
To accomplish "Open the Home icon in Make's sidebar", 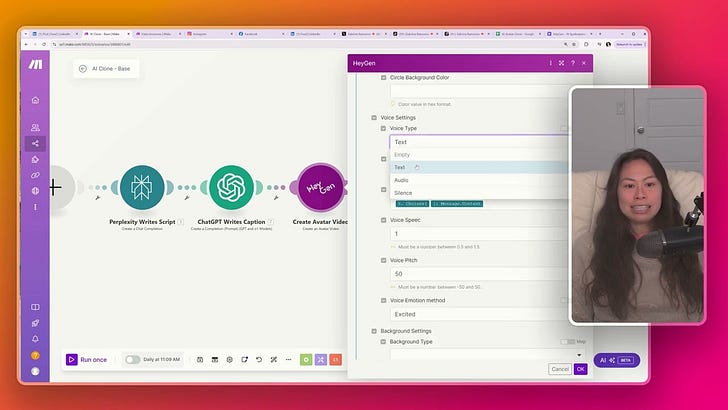I will [35, 100].
